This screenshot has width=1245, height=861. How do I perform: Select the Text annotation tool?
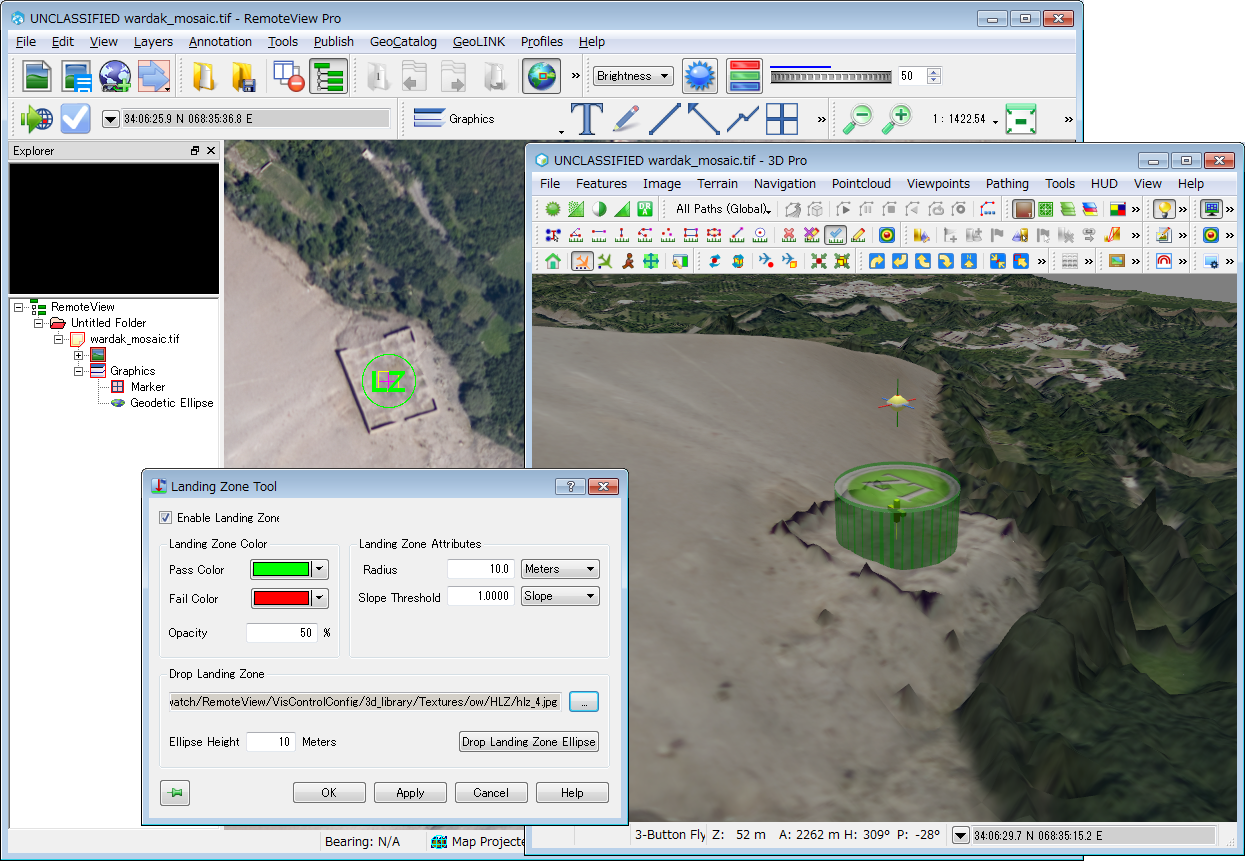(587, 118)
